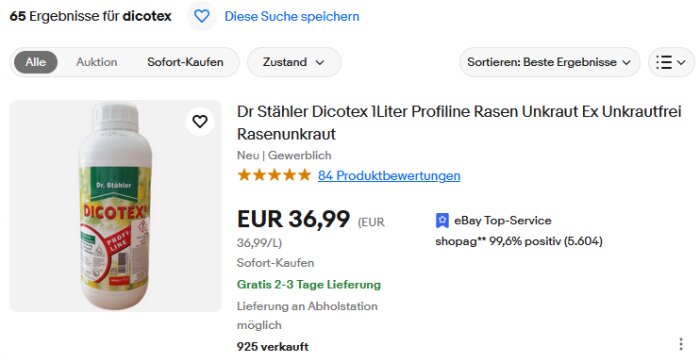The height and width of the screenshot is (362, 700).
Task: Click the EUR 36,99 price
Action: point(293,219)
